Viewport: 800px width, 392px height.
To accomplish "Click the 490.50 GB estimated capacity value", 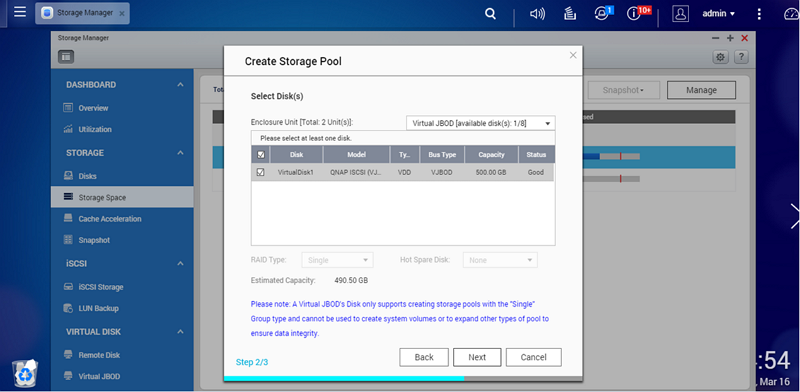I will (351, 280).
